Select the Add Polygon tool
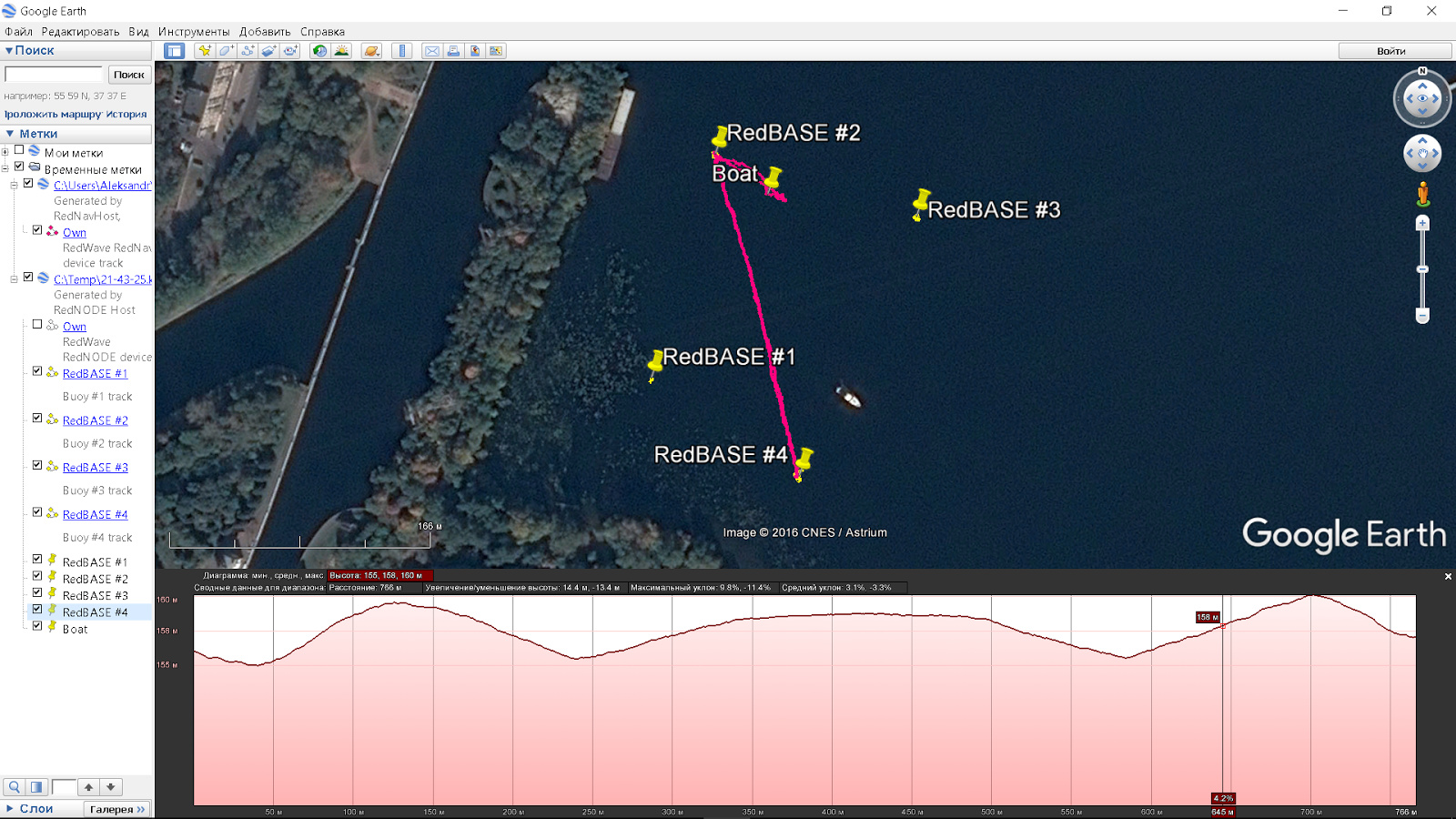The height and width of the screenshot is (819, 1456). pyautogui.click(x=226, y=51)
